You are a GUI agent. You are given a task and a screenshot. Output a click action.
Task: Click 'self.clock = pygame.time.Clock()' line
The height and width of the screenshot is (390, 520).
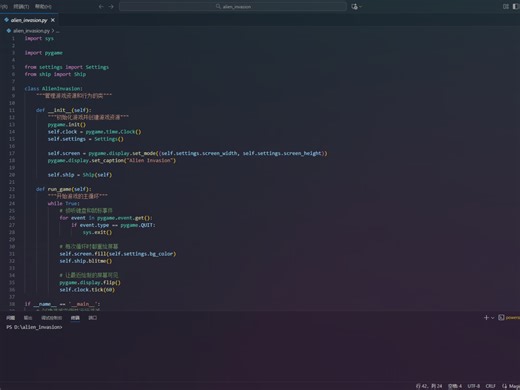point(94,132)
